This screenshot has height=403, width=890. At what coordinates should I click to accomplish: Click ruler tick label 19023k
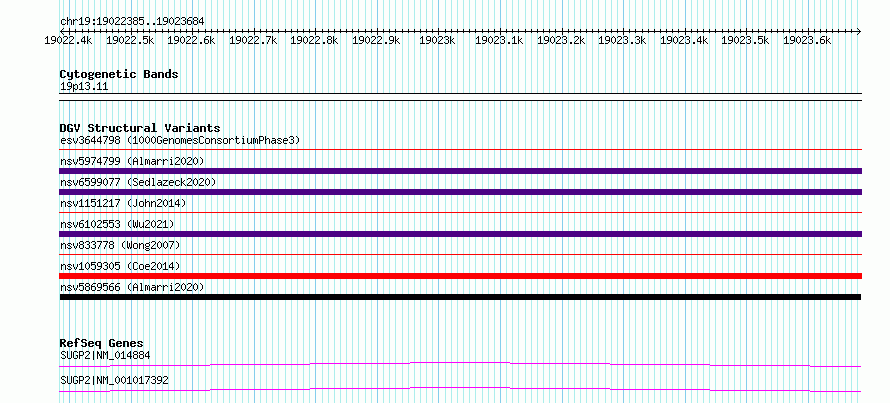pyautogui.click(x=438, y=40)
